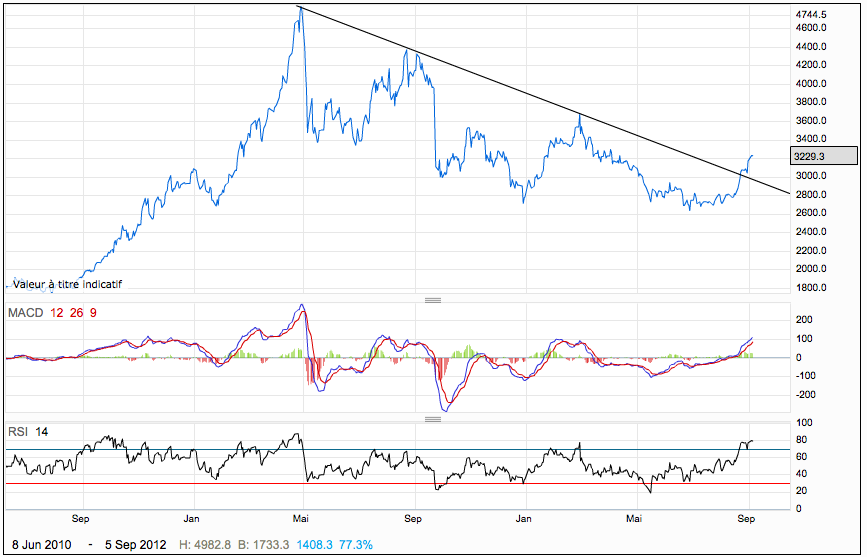Click the 60 label on RSI axis
The width and height of the screenshot is (867, 557).
click(801, 457)
